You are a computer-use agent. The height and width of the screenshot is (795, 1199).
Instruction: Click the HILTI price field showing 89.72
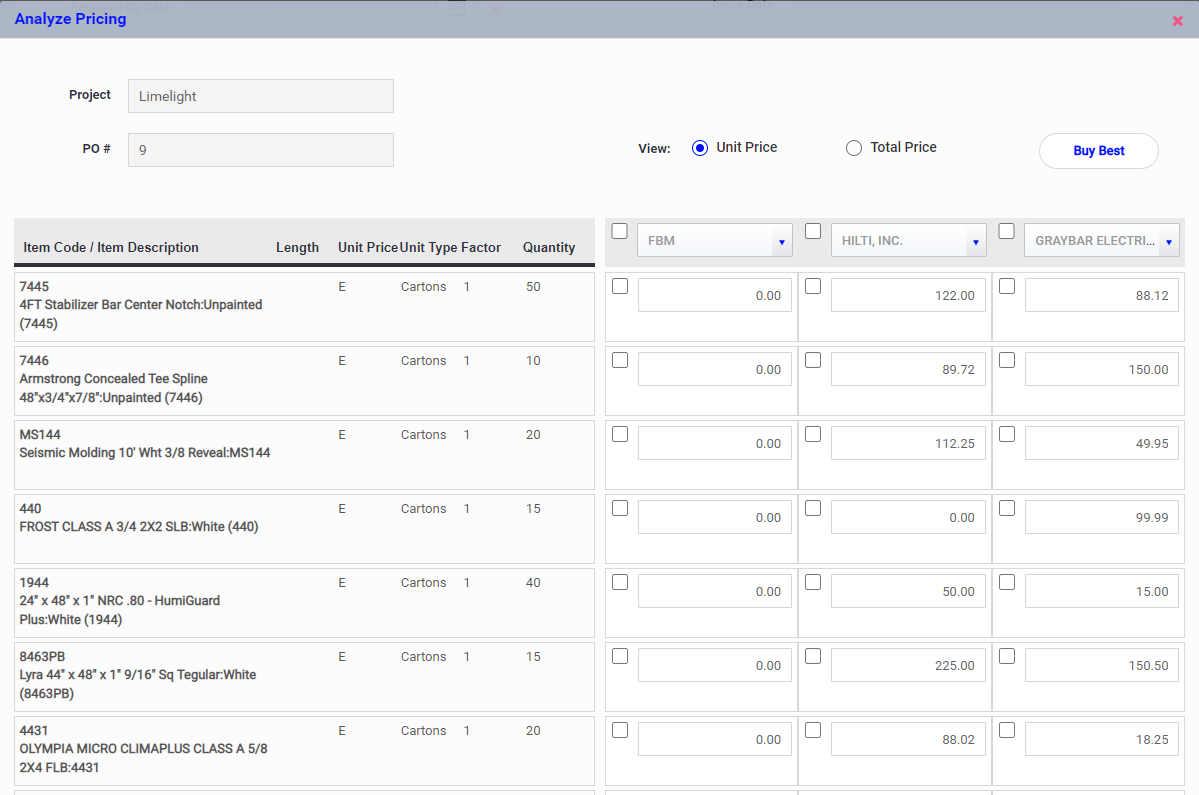coord(908,370)
